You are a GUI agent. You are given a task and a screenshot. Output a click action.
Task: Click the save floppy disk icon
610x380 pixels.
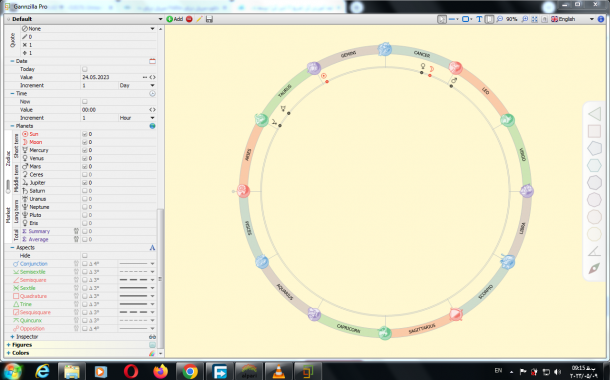pyautogui.click(x=209, y=19)
